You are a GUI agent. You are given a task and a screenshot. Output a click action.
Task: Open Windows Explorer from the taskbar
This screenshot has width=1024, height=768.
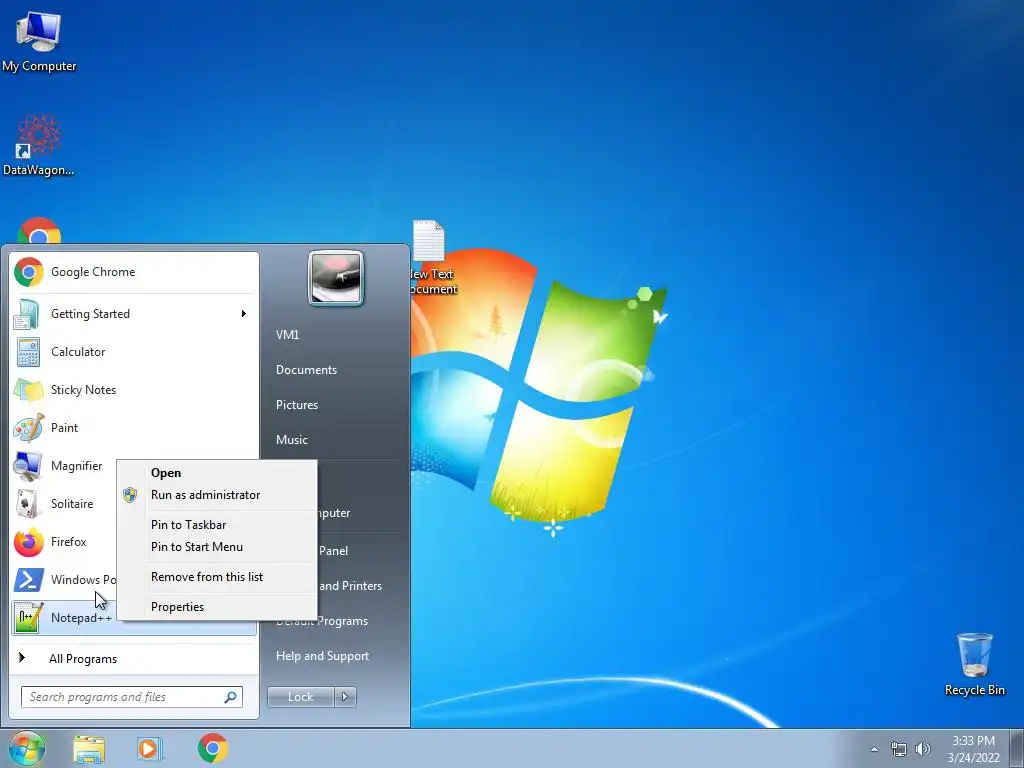89,748
